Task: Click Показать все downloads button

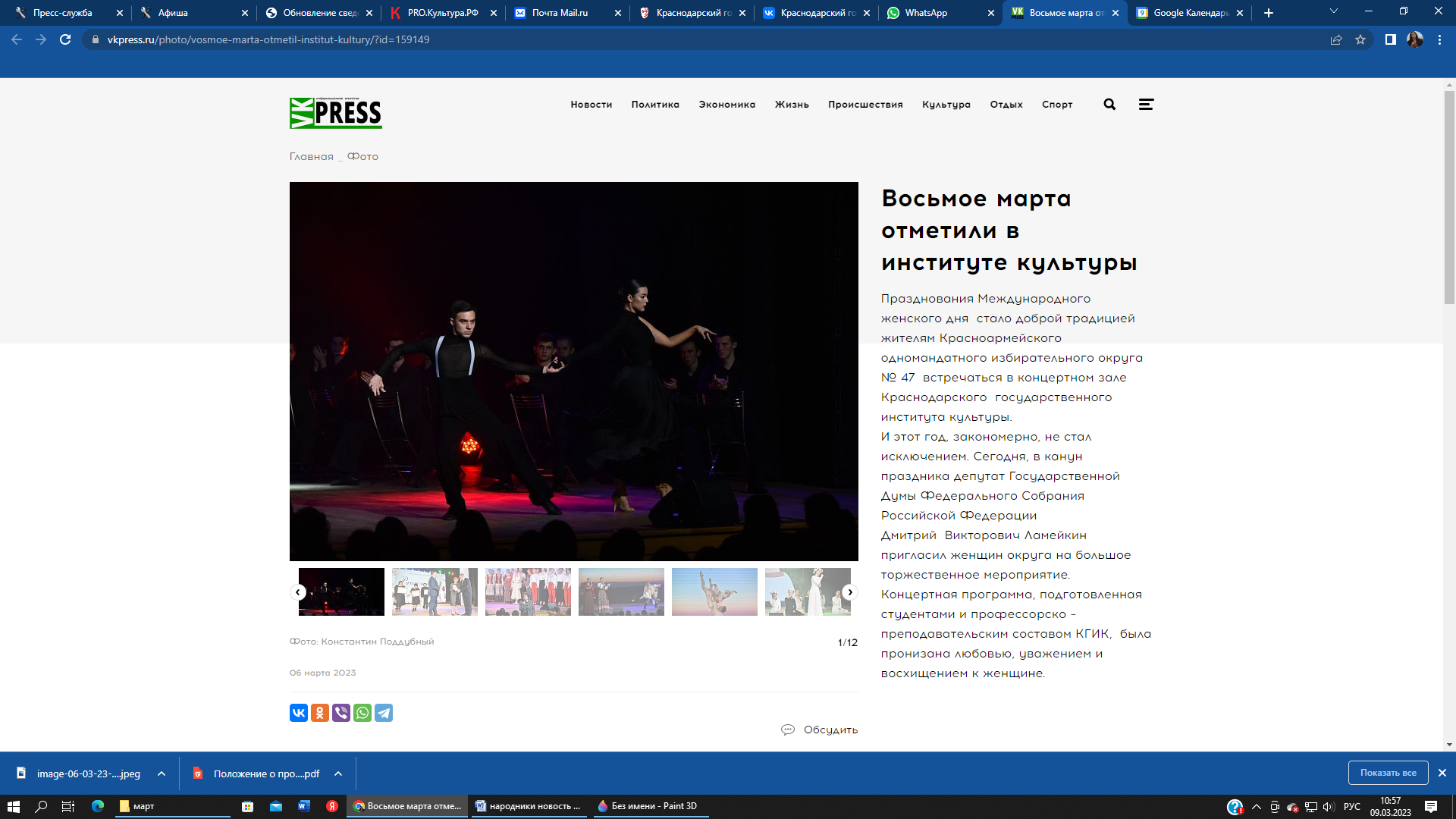Action: [x=1388, y=773]
